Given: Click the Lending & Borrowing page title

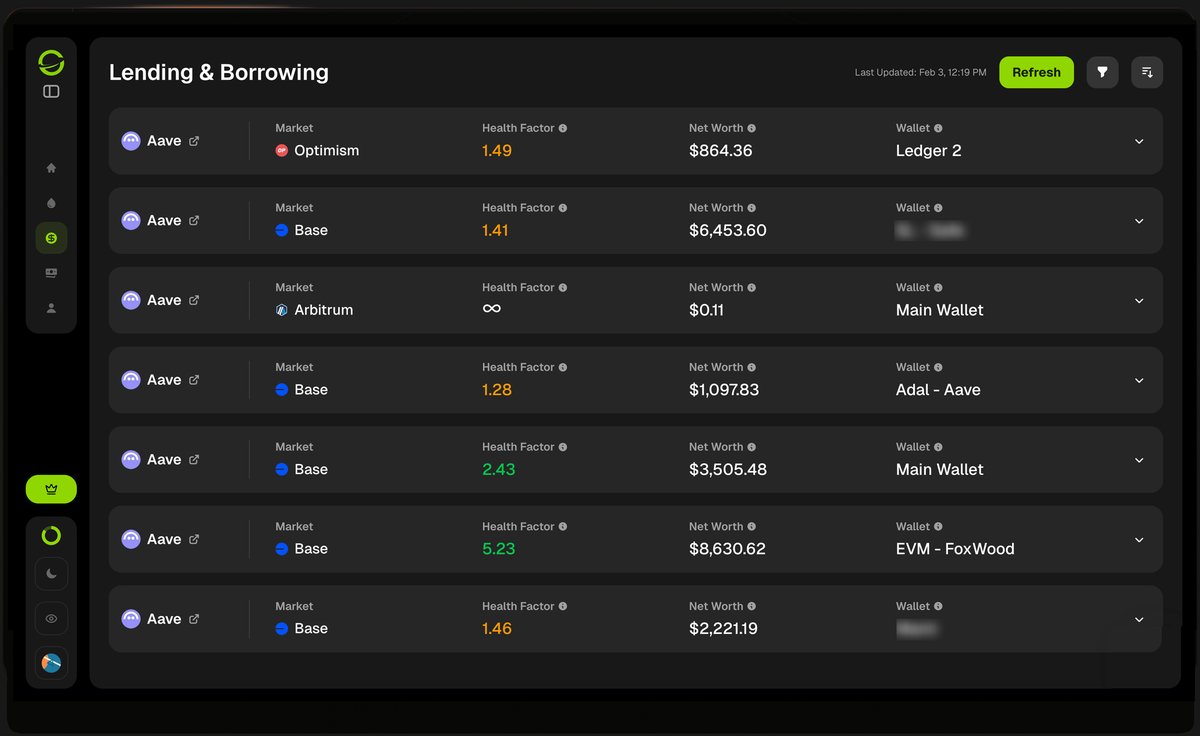Looking at the screenshot, I should [x=218, y=72].
